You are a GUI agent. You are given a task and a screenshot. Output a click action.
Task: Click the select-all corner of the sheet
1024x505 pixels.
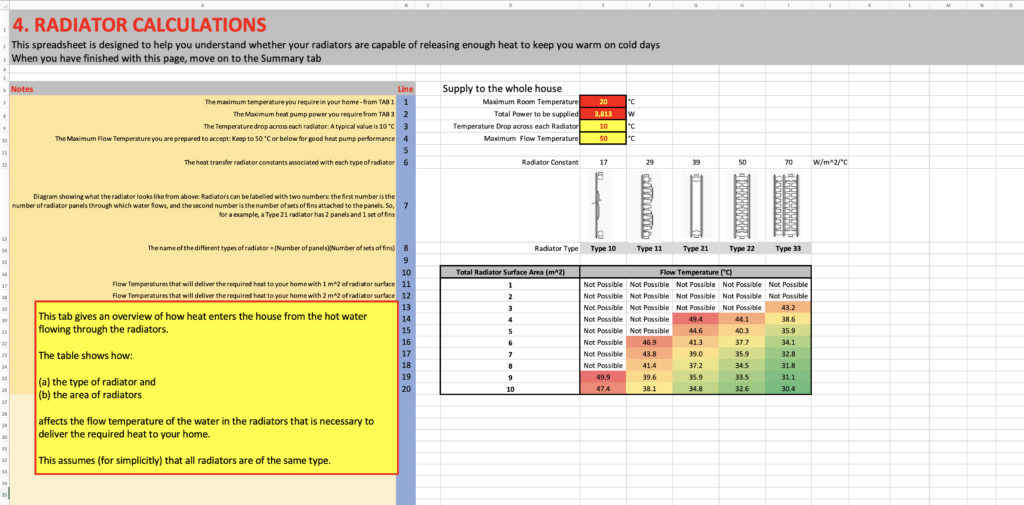pyautogui.click(x=3, y=5)
